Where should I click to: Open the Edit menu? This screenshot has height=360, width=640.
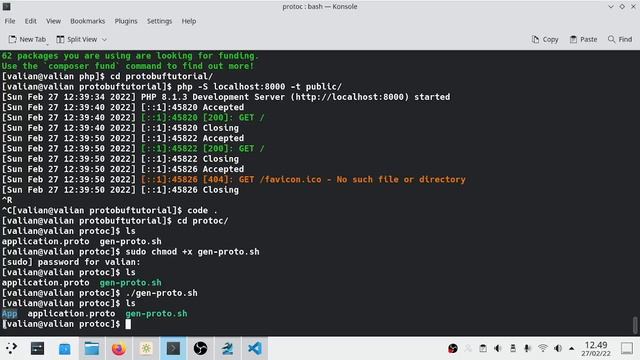click(30, 21)
